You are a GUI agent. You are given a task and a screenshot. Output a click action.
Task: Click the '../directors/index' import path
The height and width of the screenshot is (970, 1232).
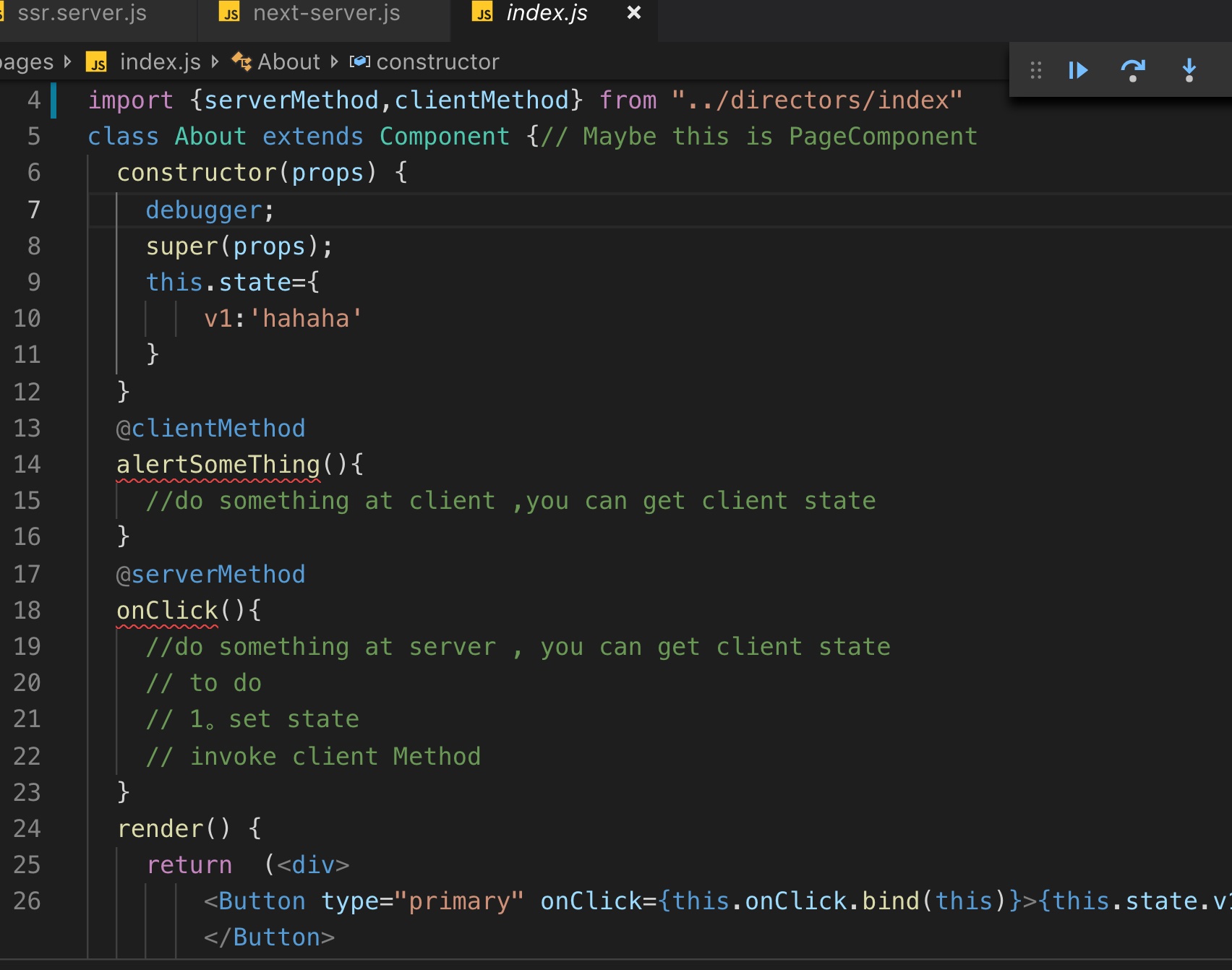tap(817, 100)
